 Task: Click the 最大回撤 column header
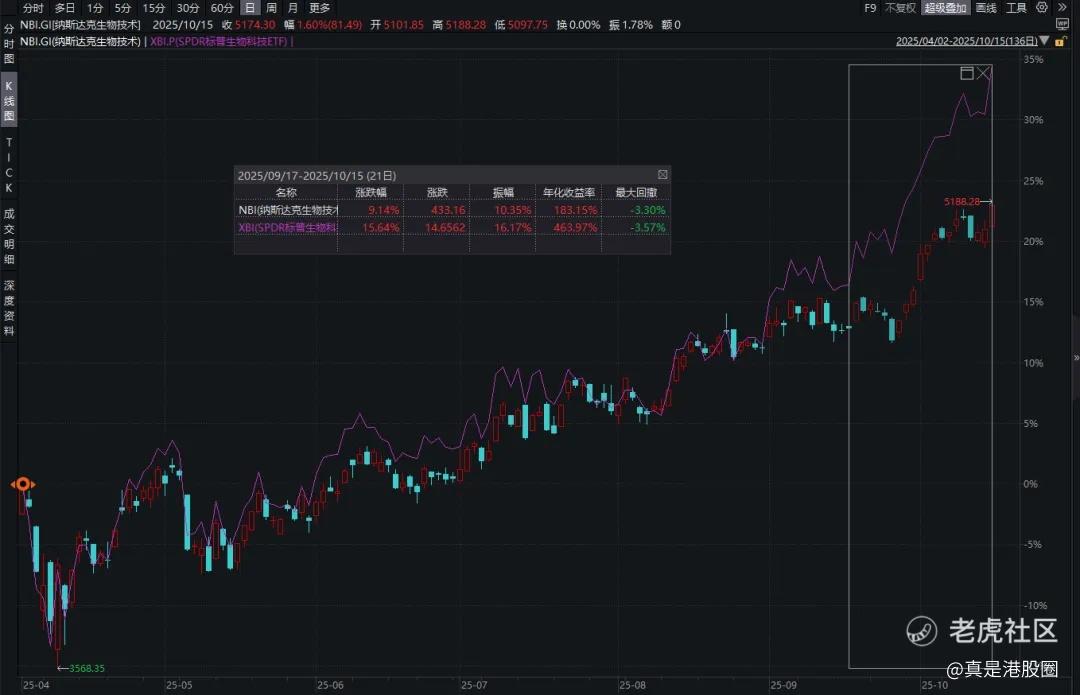[636, 192]
